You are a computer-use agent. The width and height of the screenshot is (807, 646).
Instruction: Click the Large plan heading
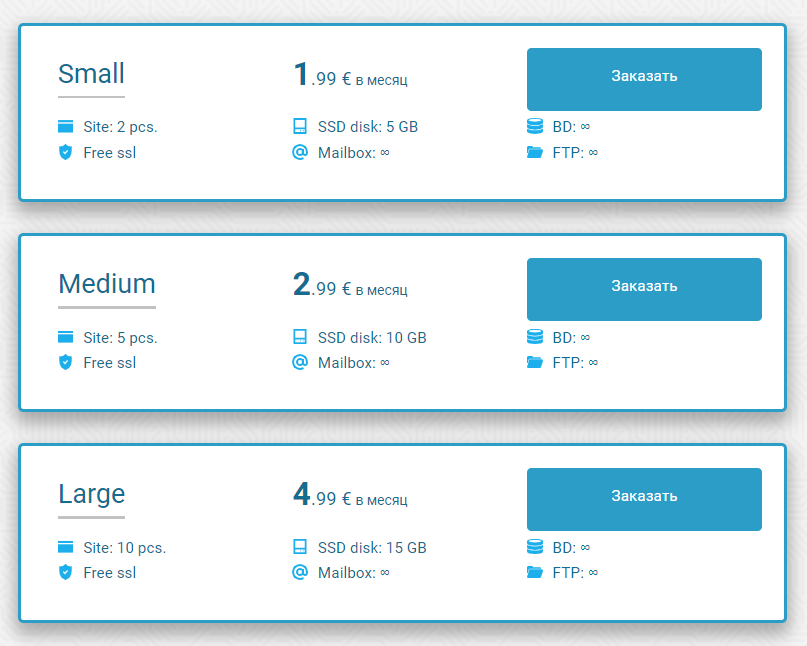(91, 494)
